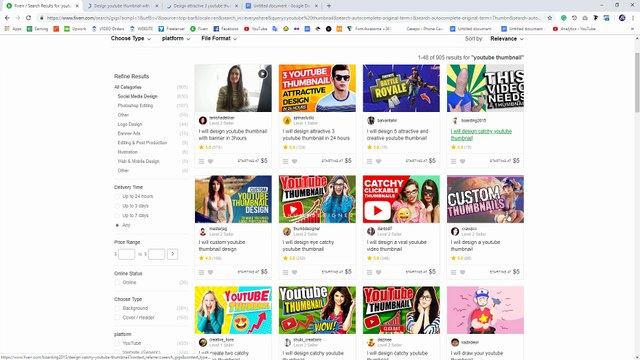640x360 pixels.
Task: Reload the page with browser refresh icon
Action: coord(28,18)
